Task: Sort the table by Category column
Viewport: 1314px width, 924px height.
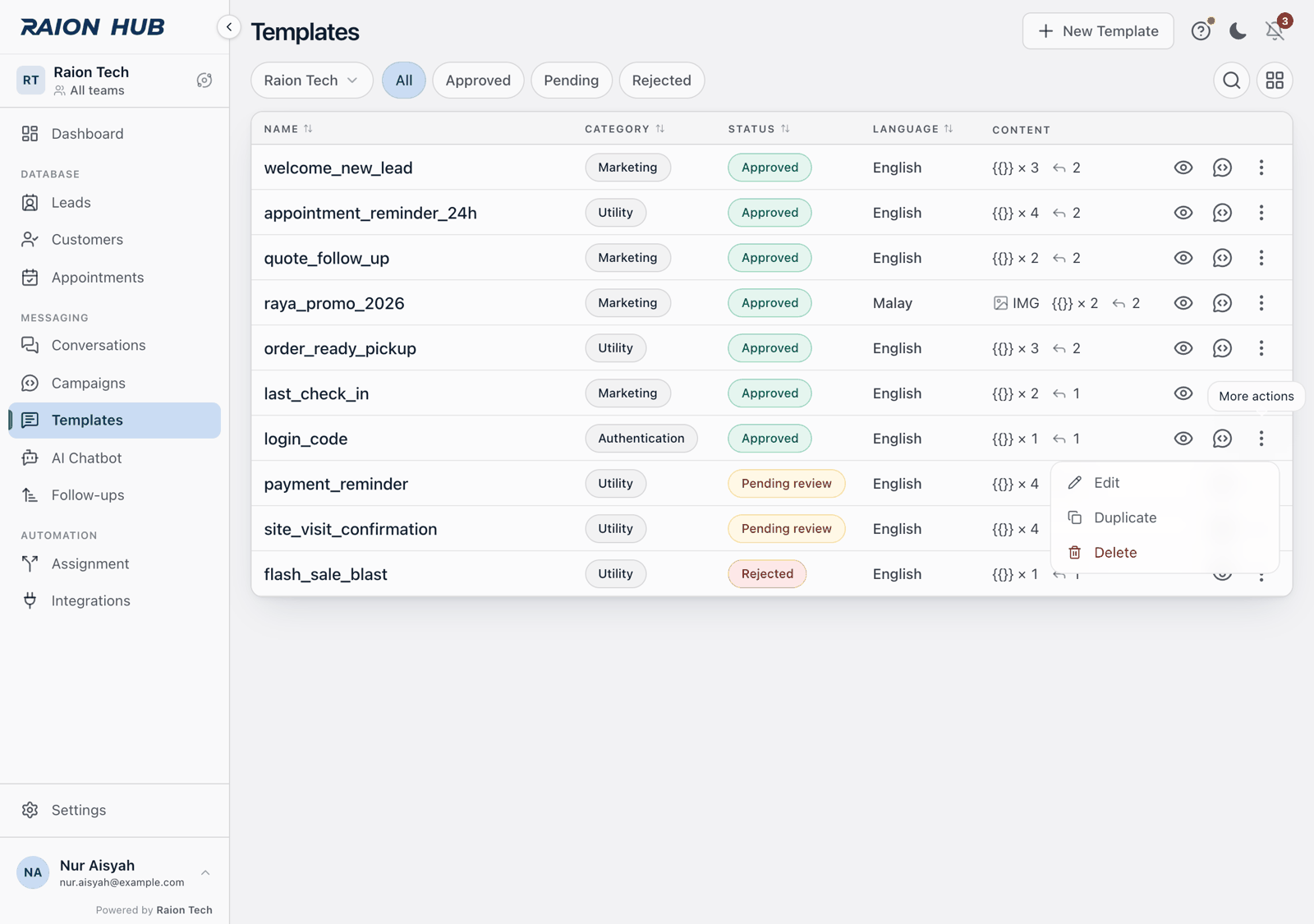Action: 625,129
